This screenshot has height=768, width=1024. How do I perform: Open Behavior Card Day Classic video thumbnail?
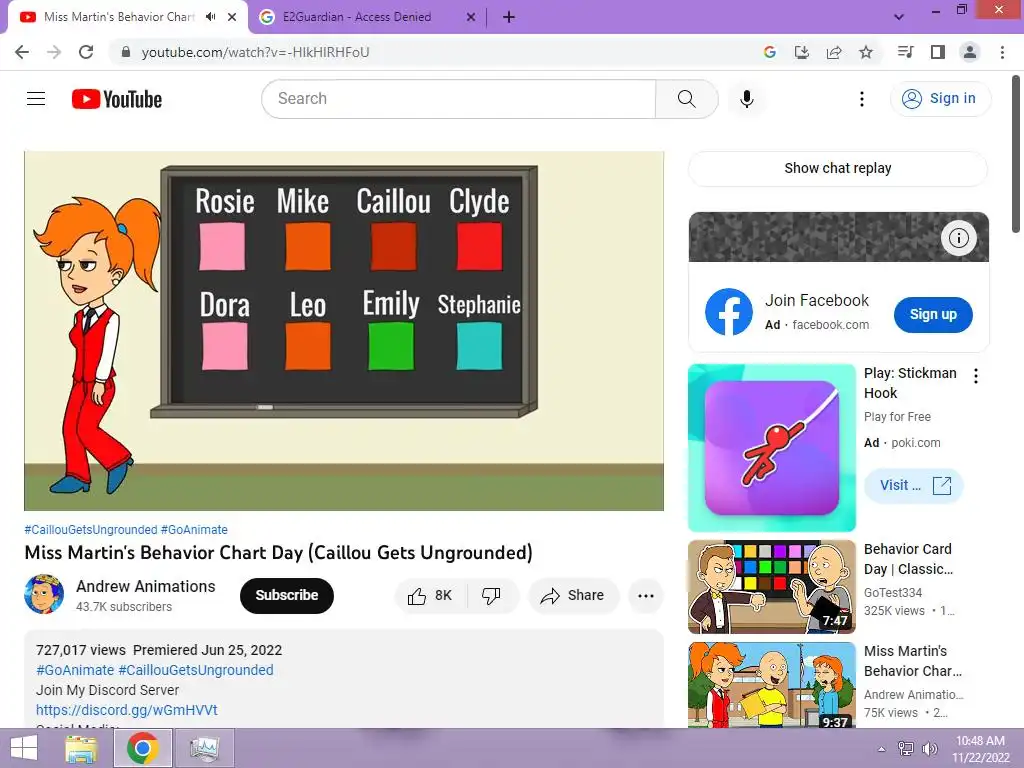coord(772,586)
